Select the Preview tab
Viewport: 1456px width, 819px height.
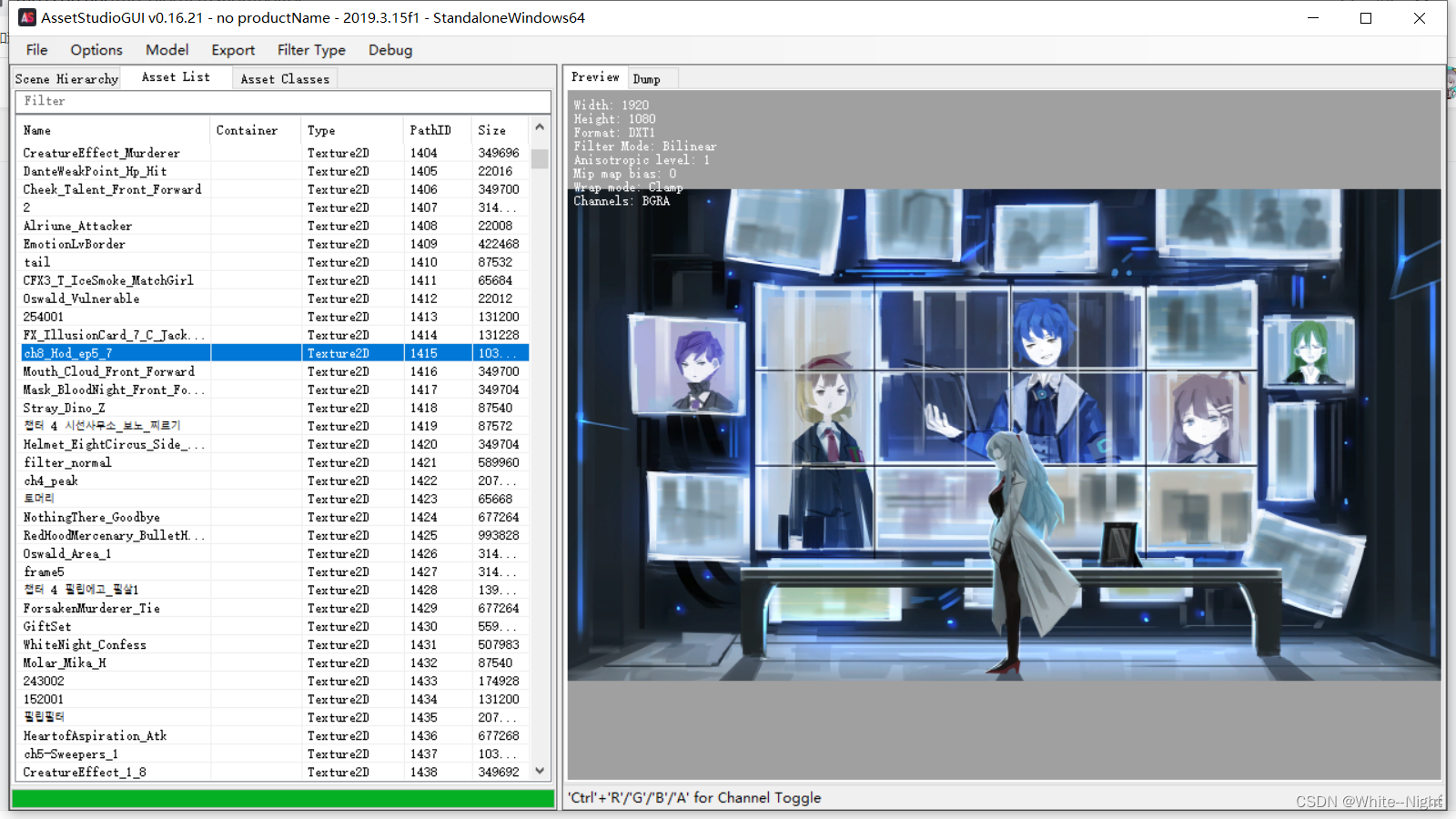click(x=595, y=77)
